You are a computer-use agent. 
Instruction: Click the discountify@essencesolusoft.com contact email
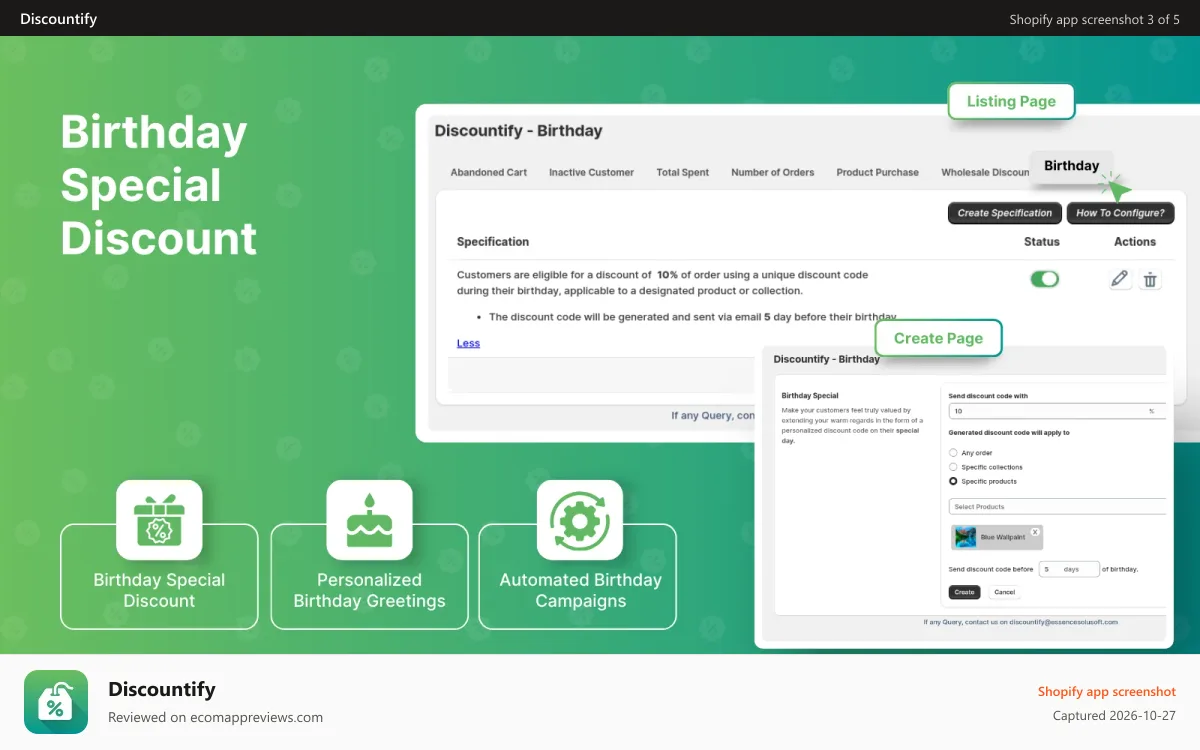(x=1063, y=622)
